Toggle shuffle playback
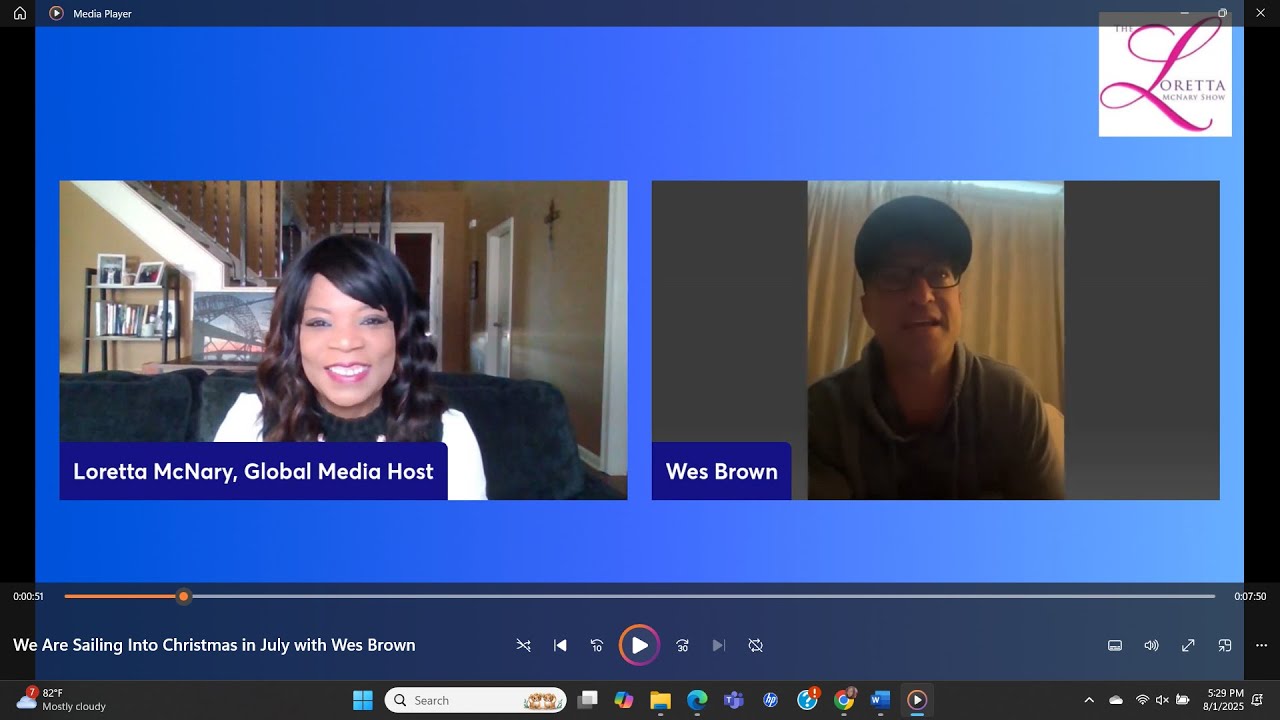Viewport: 1280px width, 720px height. (523, 646)
